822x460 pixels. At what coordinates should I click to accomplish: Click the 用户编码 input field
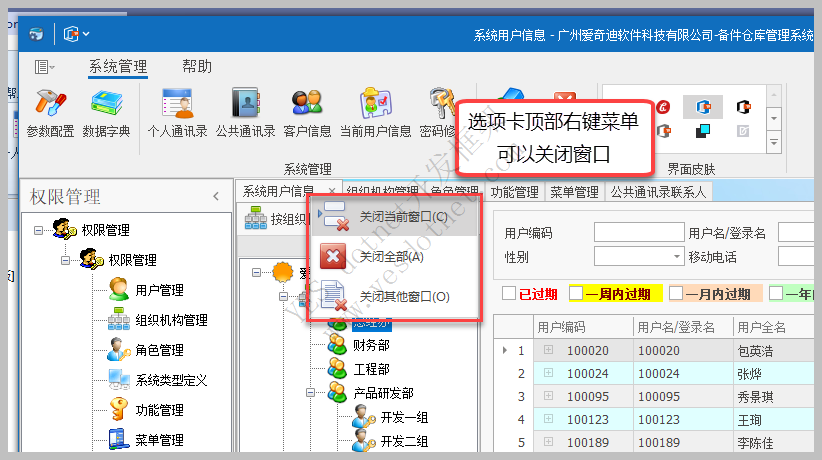(x=638, y=233)
